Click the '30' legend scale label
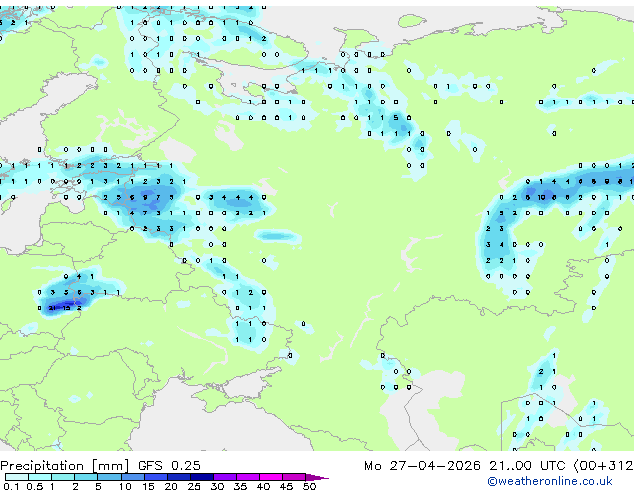The image size is (634, 490). point(217,486)
